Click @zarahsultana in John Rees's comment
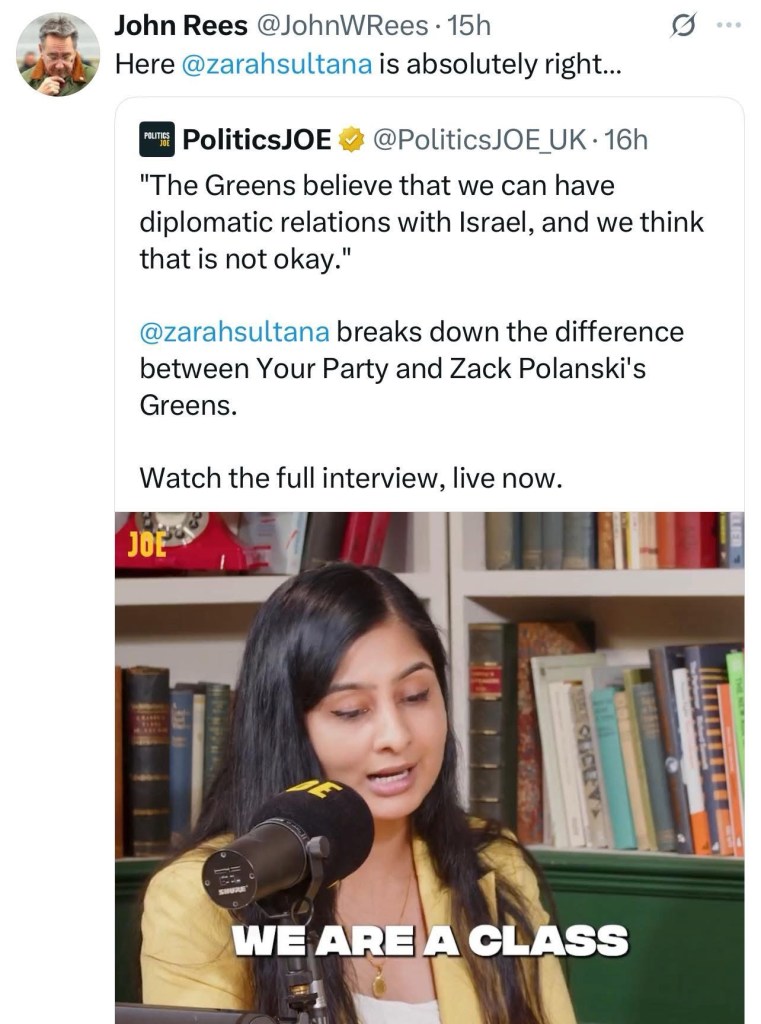The width and height of the screenshot is (761, 1024). [x=276, y=63]
